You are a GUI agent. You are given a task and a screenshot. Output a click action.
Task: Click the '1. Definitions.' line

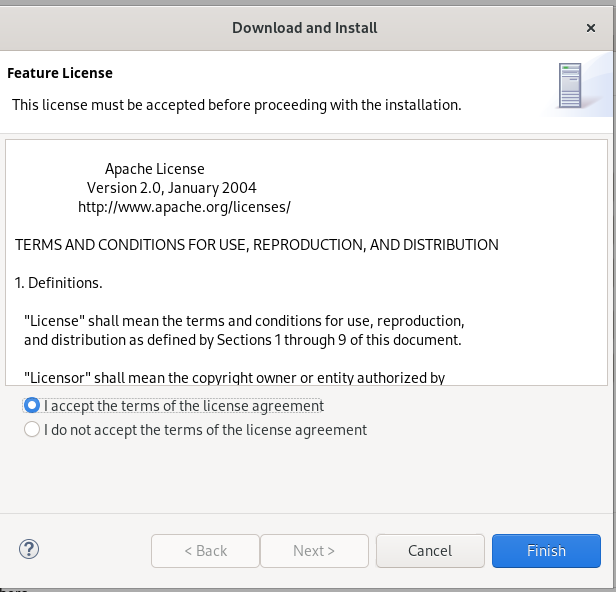point(58,283)
